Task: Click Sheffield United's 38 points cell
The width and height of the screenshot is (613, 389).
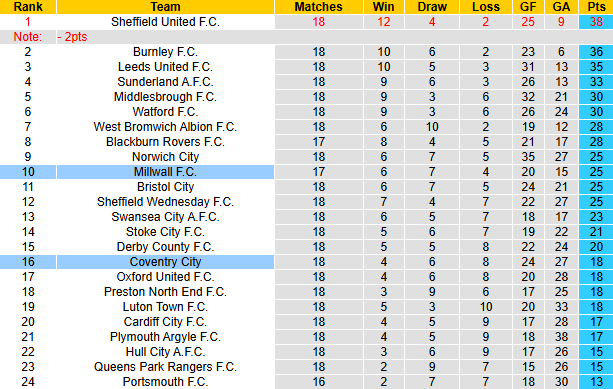Action: coord(596,22)
